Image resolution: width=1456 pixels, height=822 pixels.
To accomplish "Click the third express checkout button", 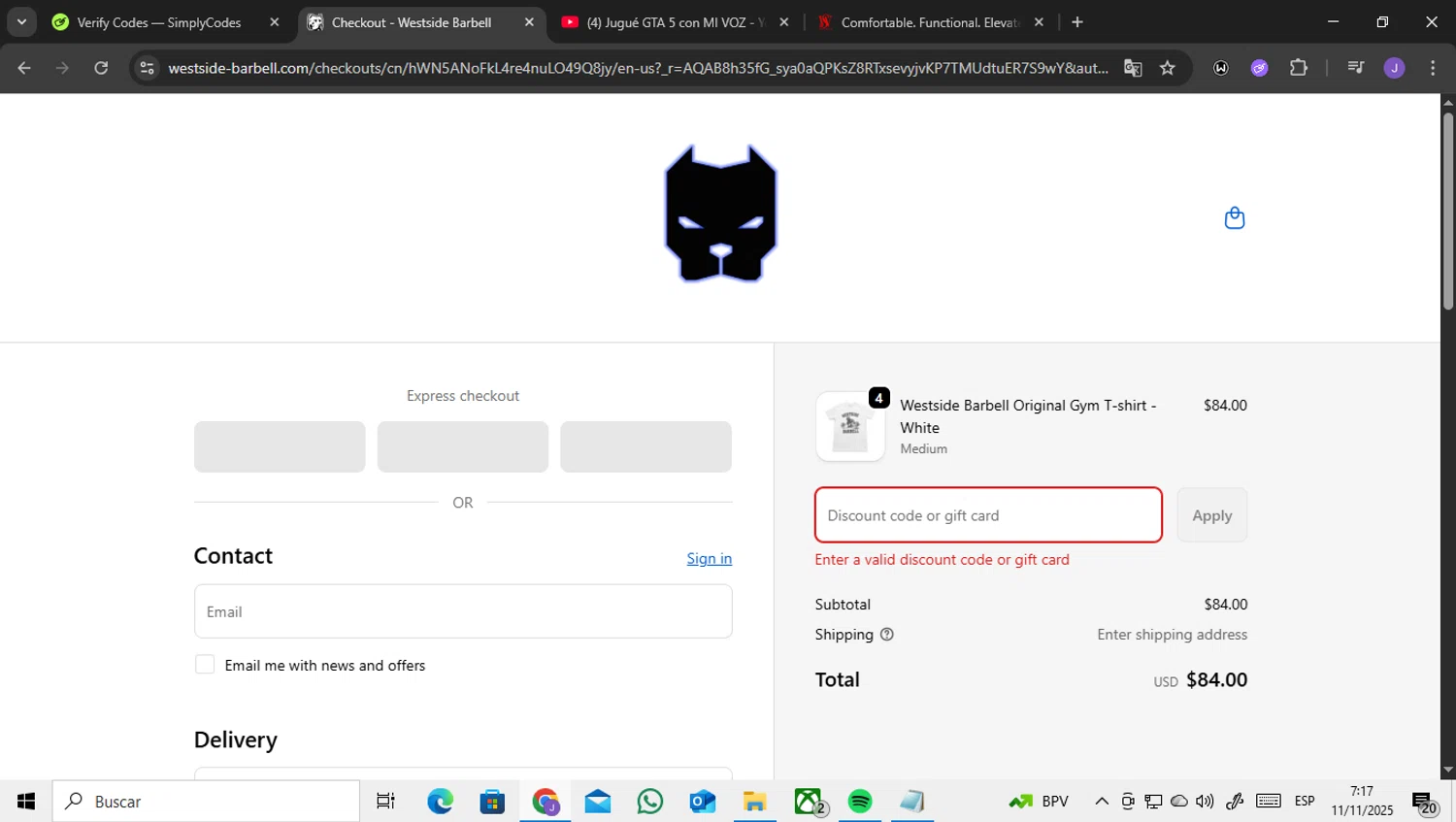I will [x=645, y=446].
